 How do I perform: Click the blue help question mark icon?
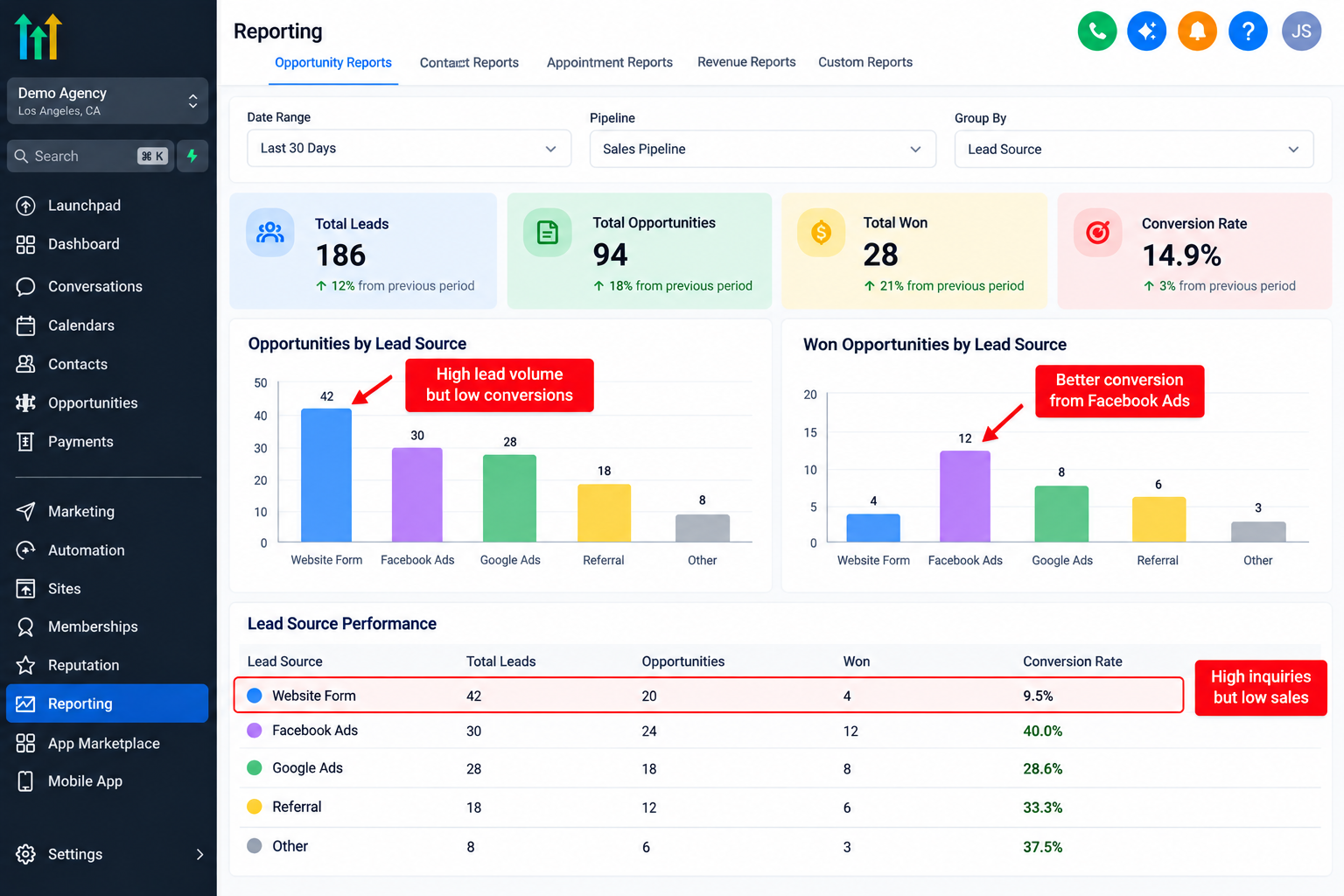(x=1249, y=31)
